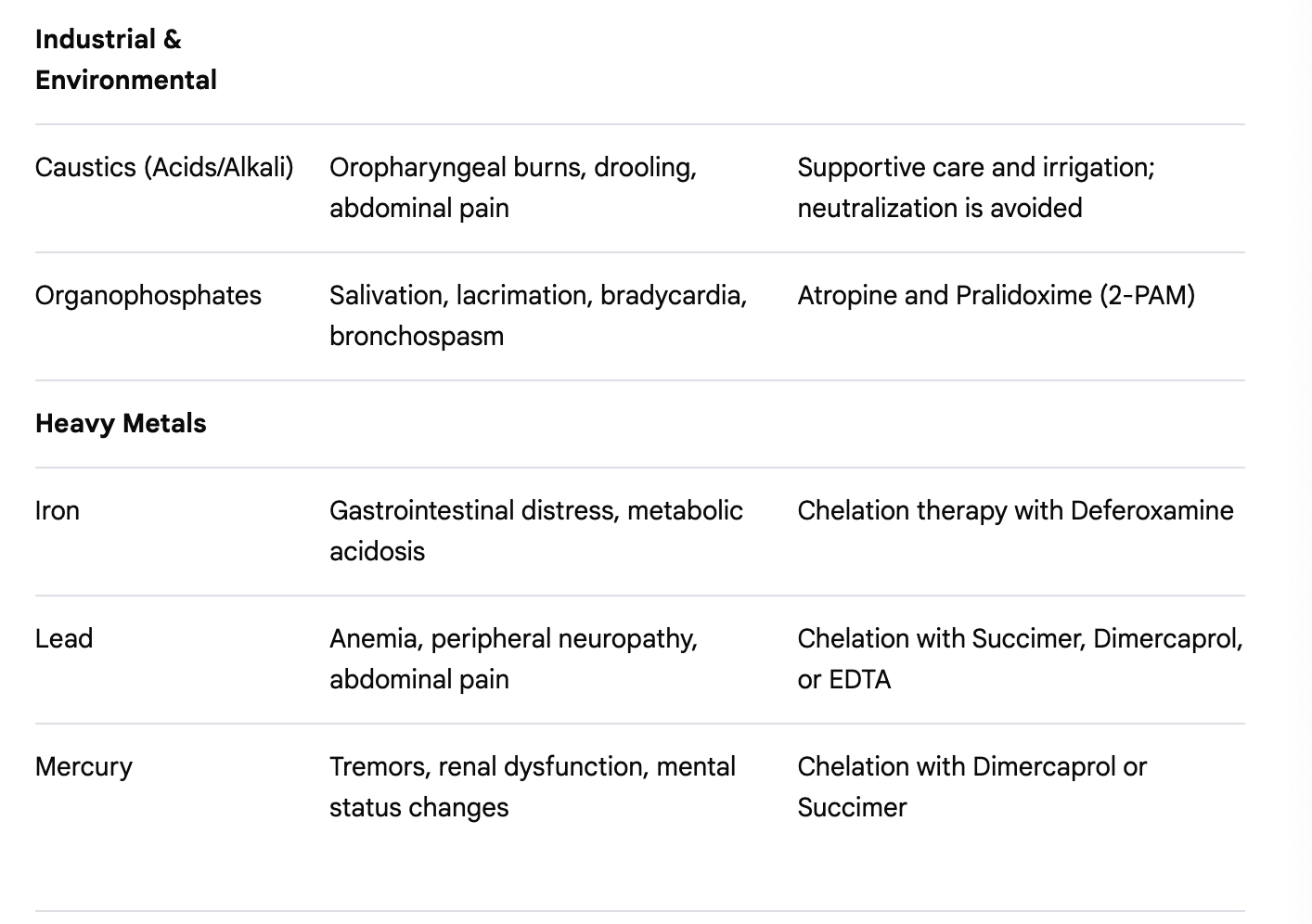
Task: Click Anemia, peripheral neuropathy symptoms text
Action: pyautogui.click(x=513, y=638)
